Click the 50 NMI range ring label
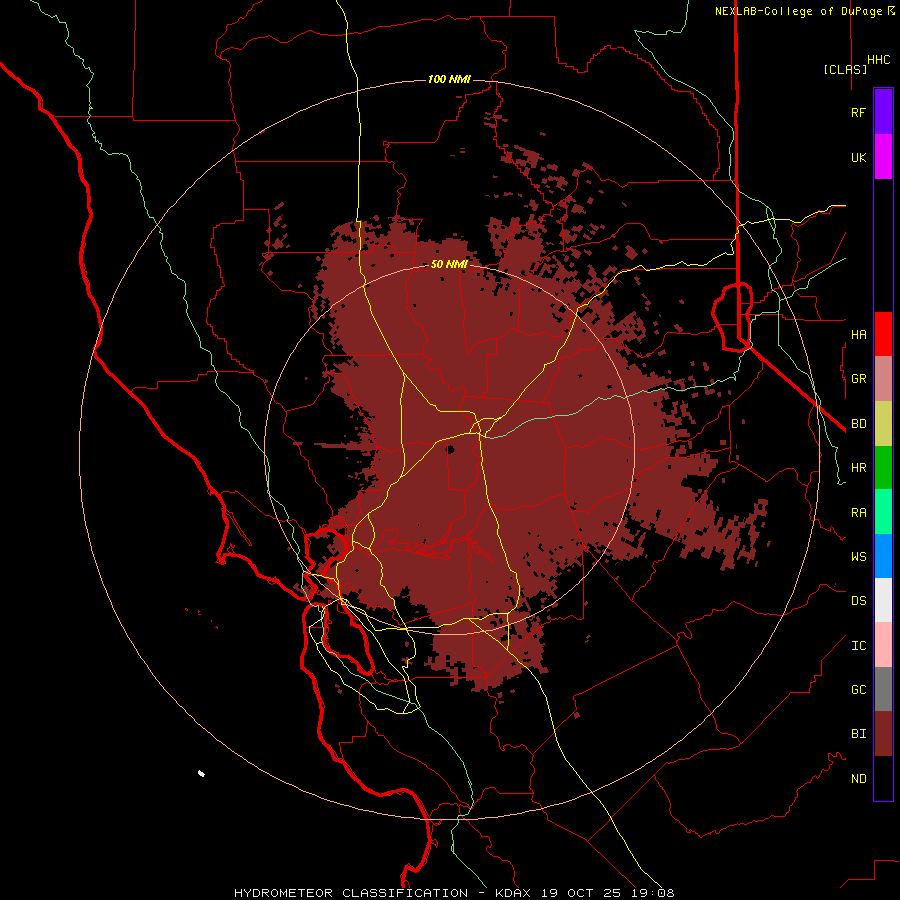 pyautogui.click(x=449, y=264)
